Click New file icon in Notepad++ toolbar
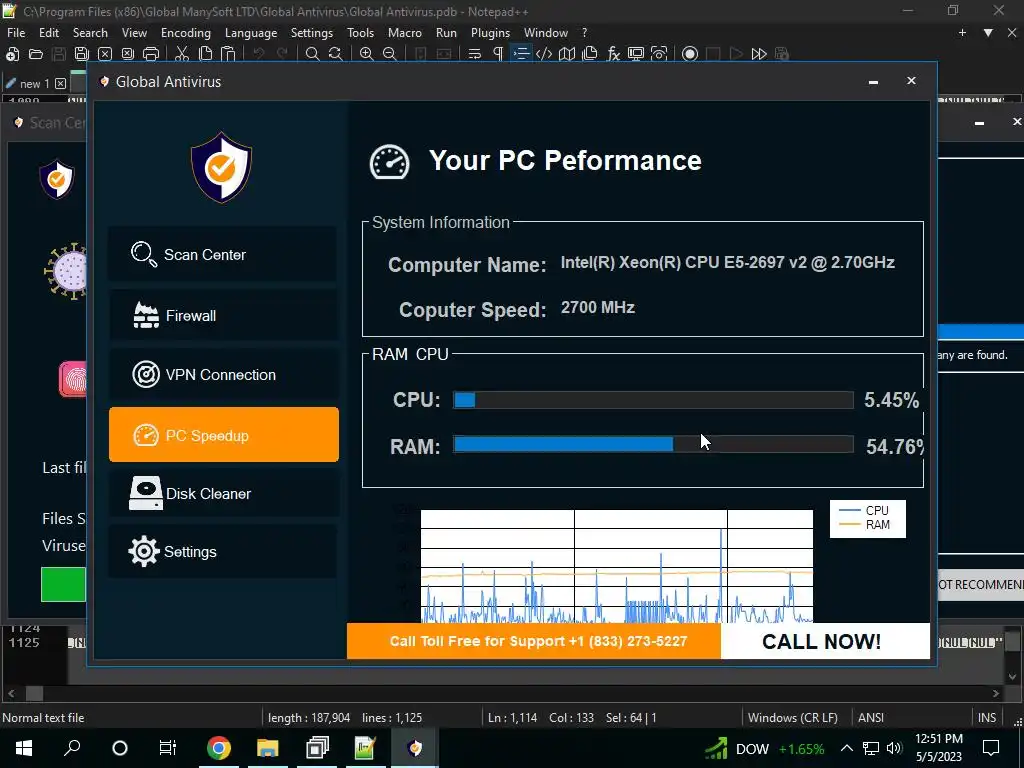The height and width of the screenshot is (768, 1024). tap(12, 54)
